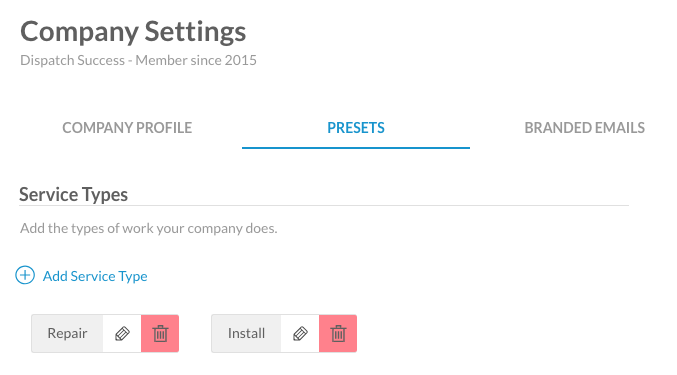Viewport: 677px width, 375px height.
Task: Click the word Settings in the page title
Action: pyautogui.click(x=195, y=32)
